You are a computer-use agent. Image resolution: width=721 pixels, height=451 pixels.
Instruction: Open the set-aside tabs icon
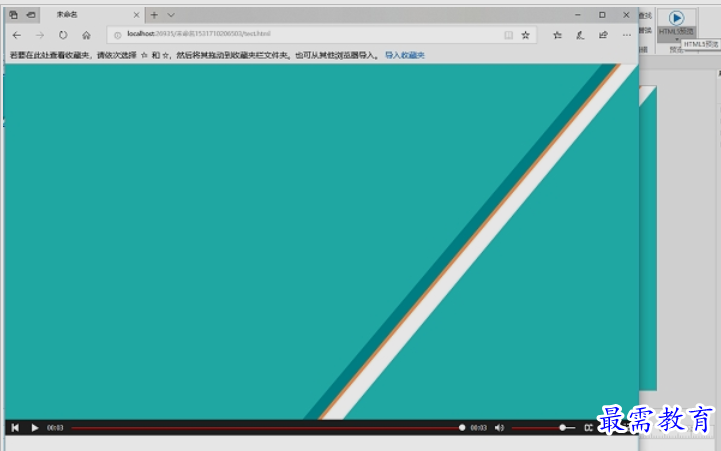tap(13, 15)
